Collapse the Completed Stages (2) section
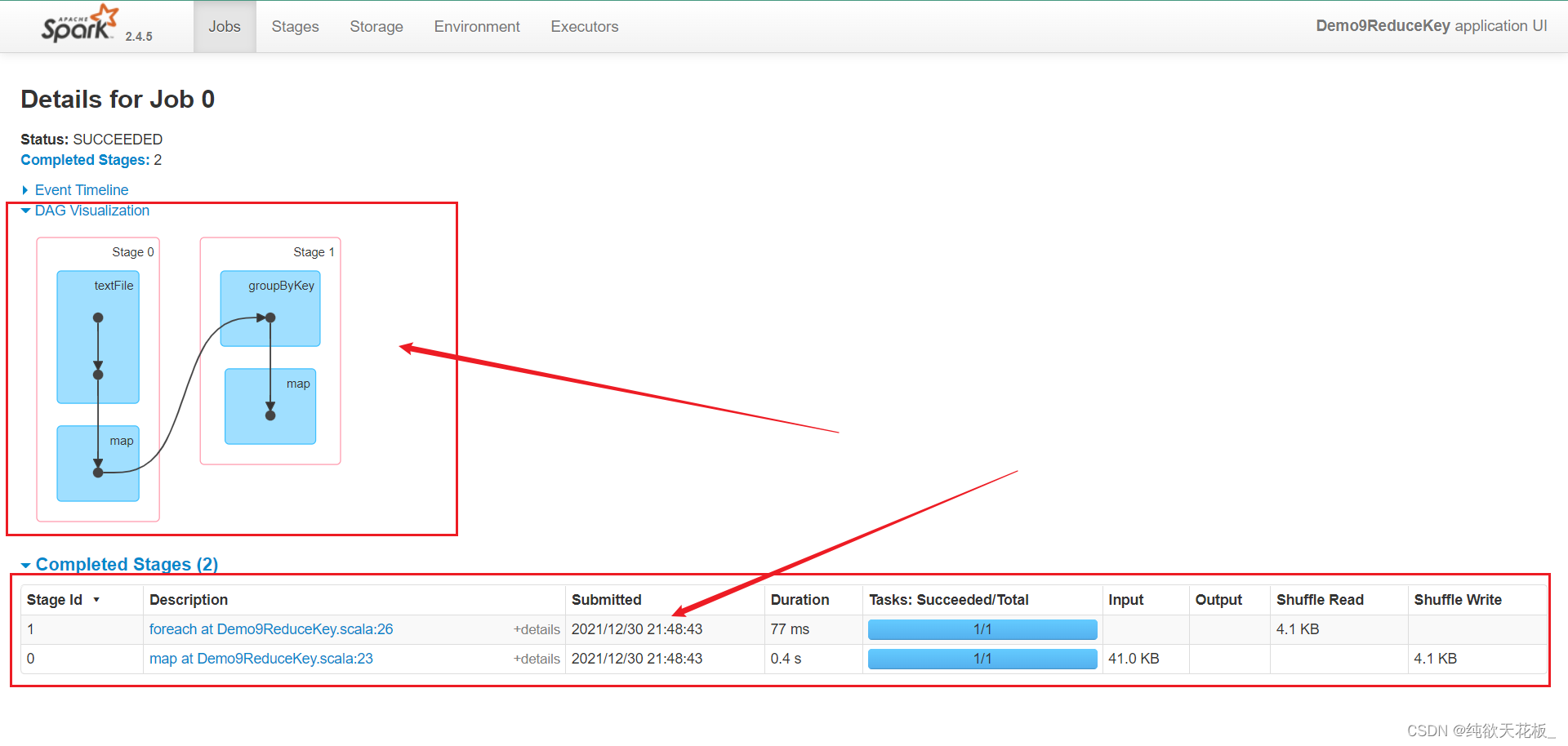 coord(120,564)
